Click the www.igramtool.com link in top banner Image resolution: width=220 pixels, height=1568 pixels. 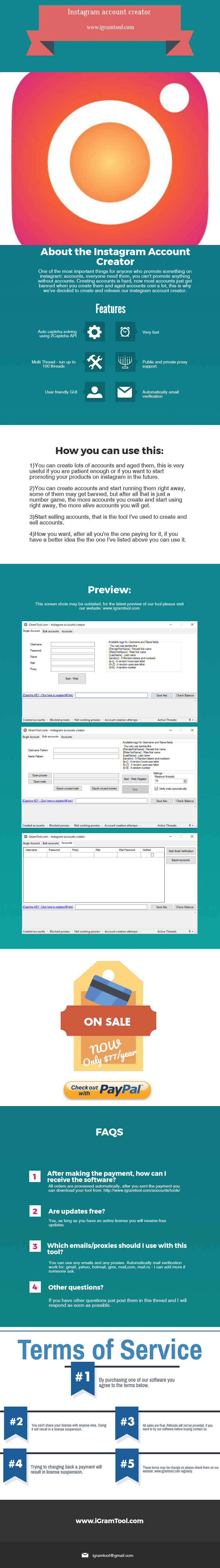tap(110, 27)
